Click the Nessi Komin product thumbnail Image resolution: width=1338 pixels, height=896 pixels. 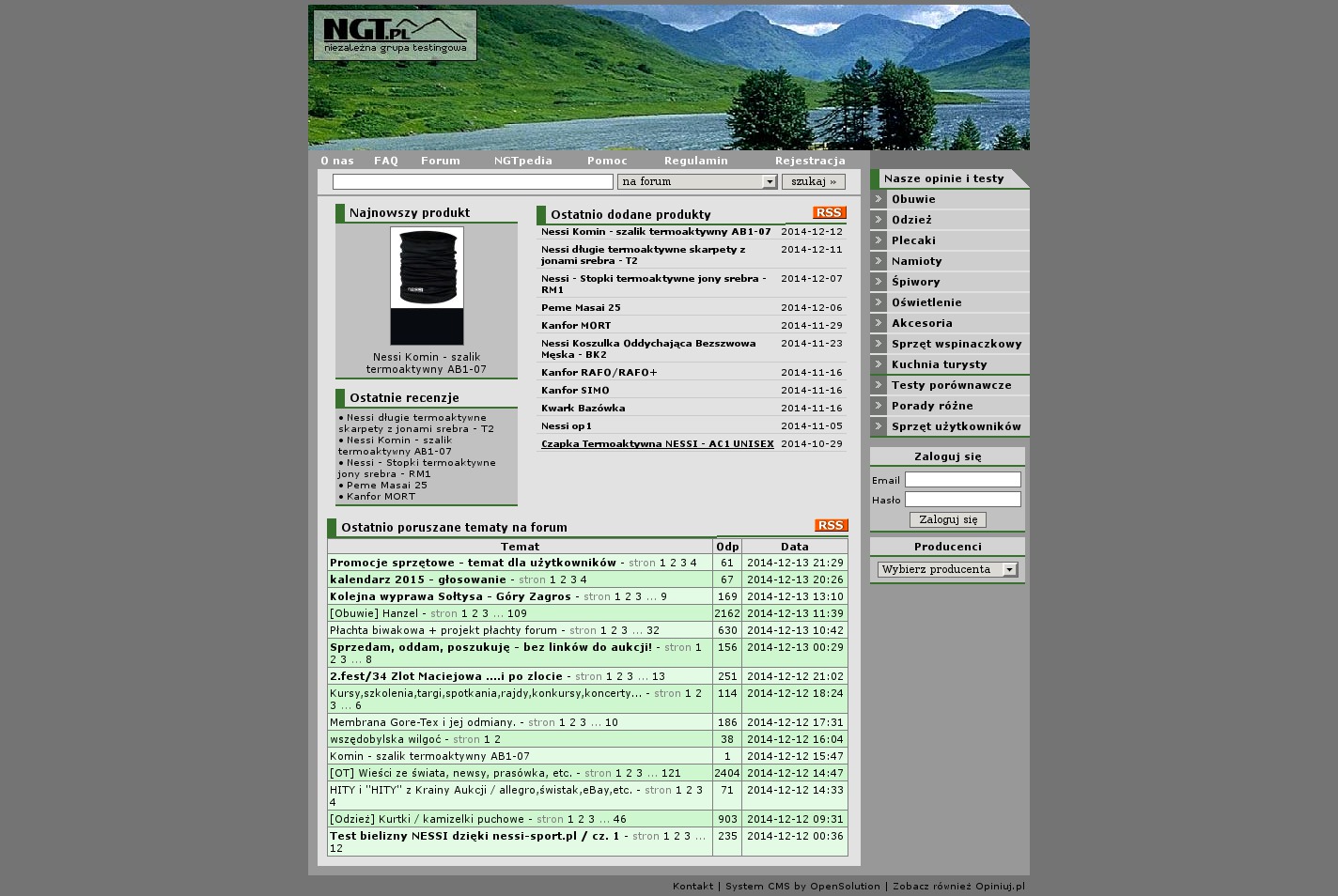coord(427,286)
